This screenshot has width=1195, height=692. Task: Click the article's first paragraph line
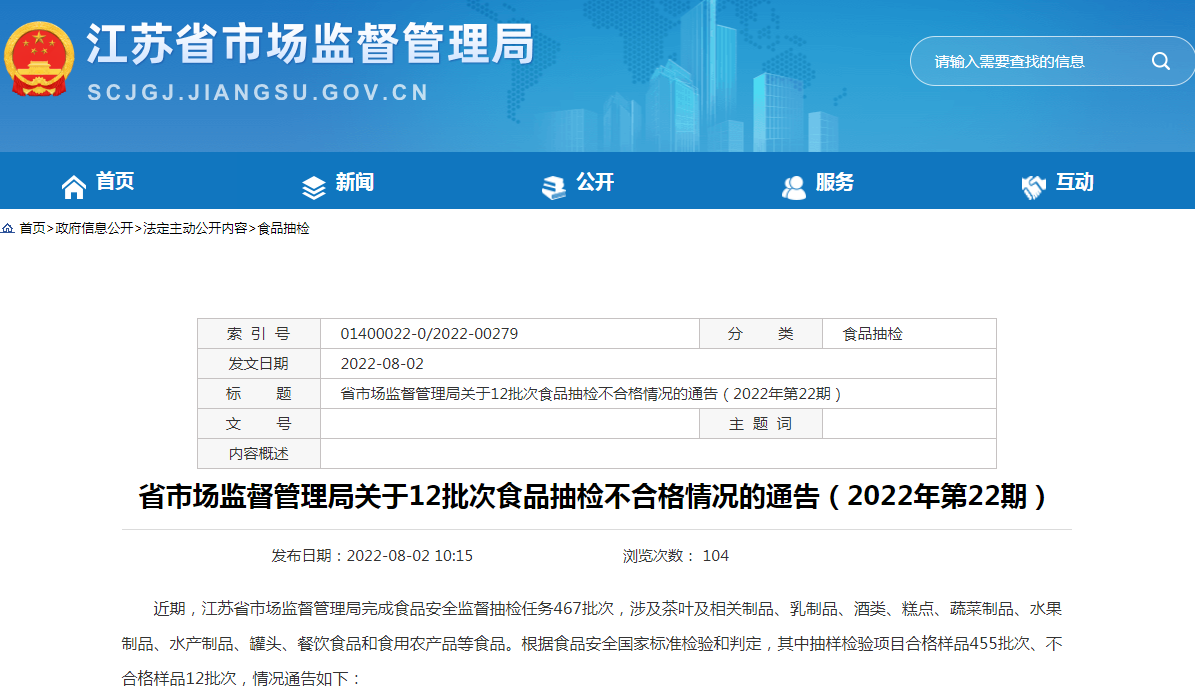coord(607,609)
